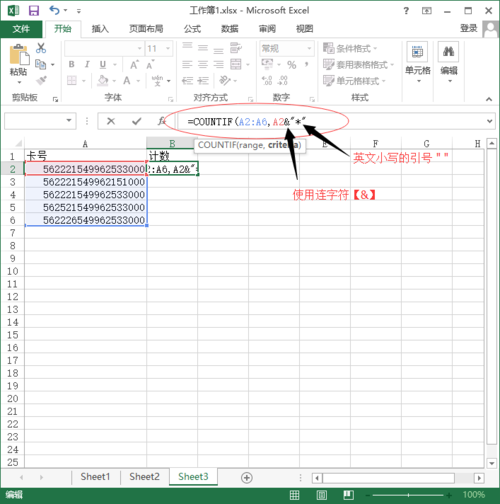Add a new sheet with plus icon

[246, 478]
